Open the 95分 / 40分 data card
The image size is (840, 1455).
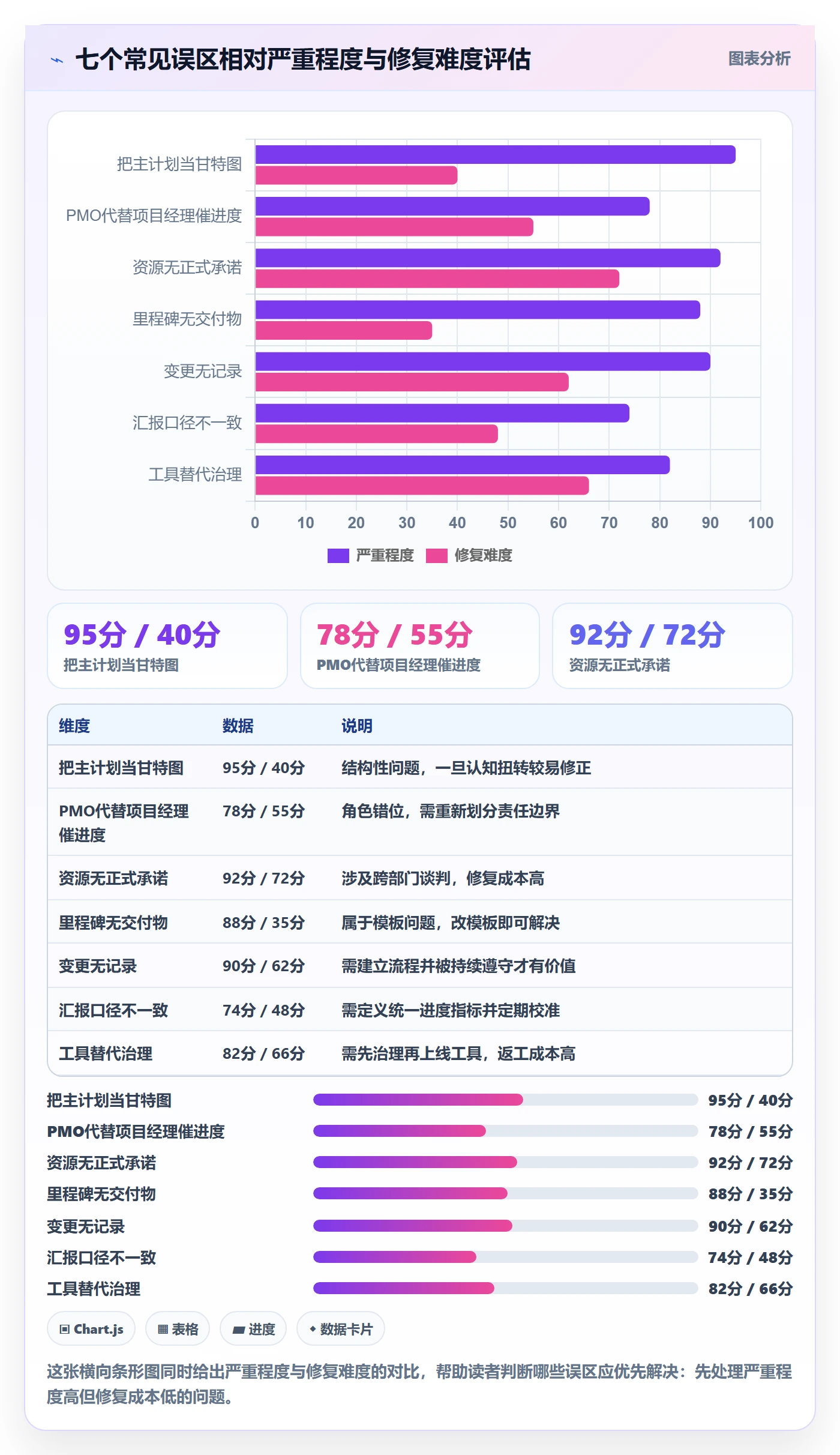[167, 646]
